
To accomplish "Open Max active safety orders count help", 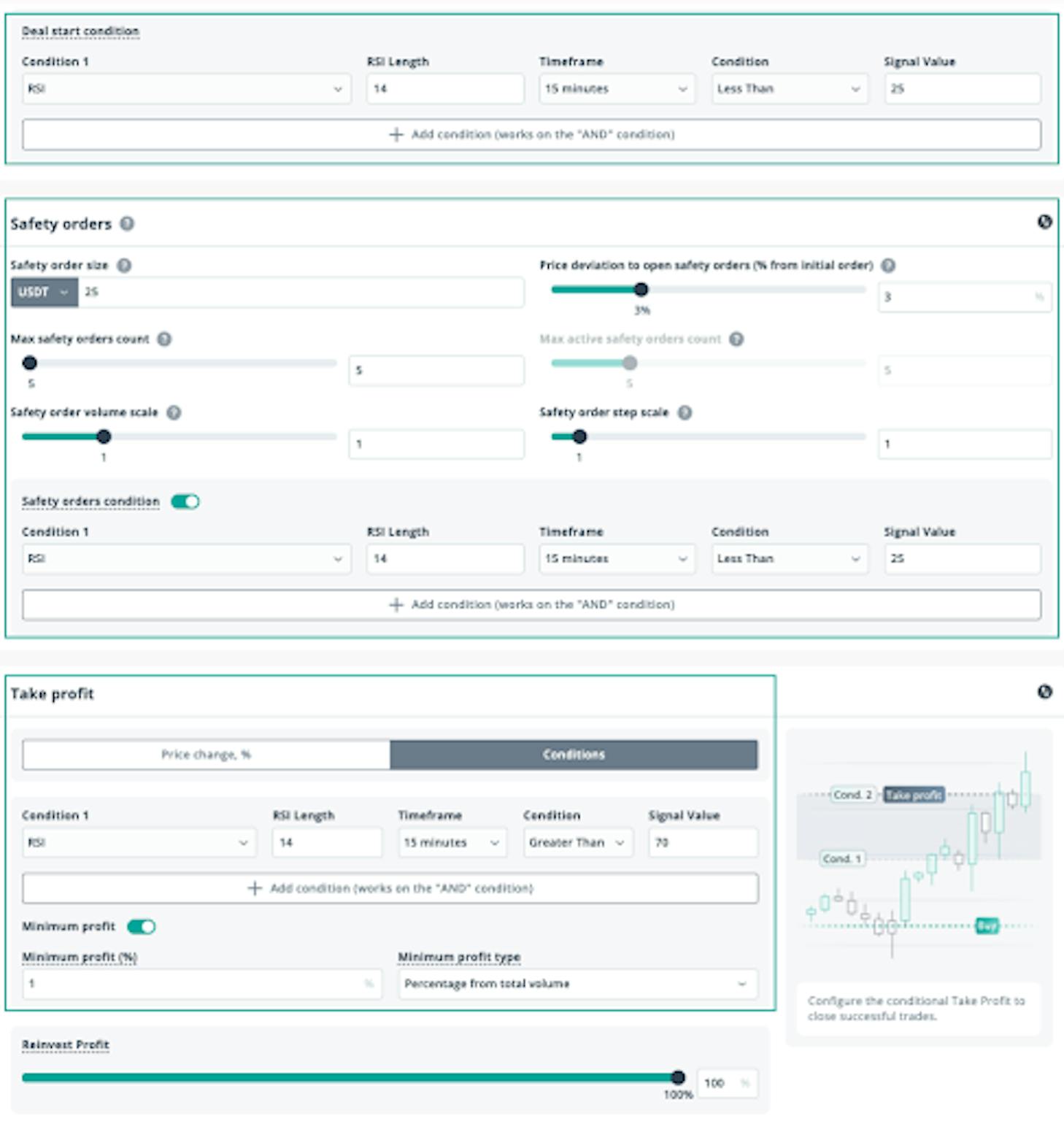I will point(736,339).
